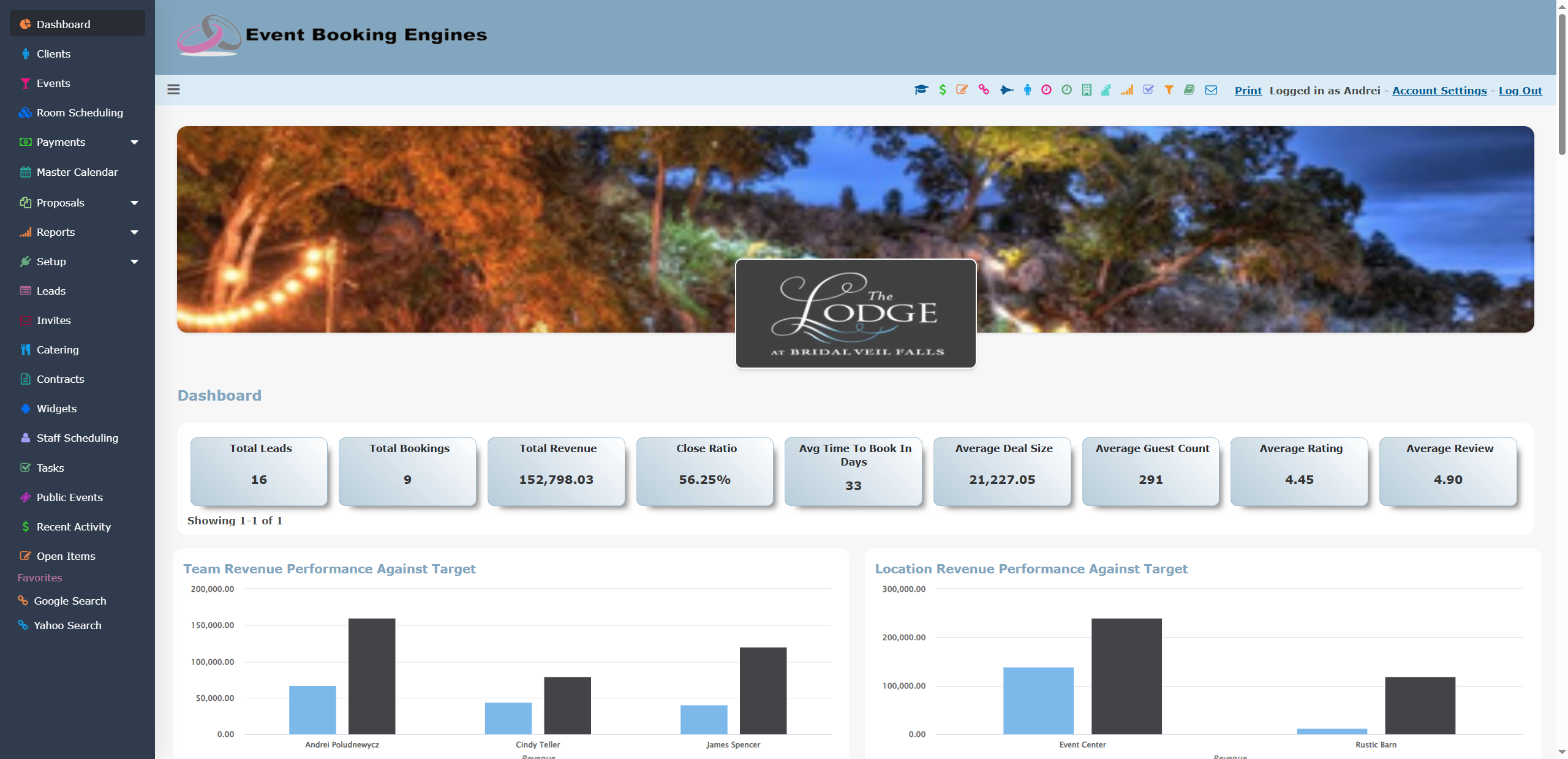Click the pink link icon in toolbar

pos(984,89)
